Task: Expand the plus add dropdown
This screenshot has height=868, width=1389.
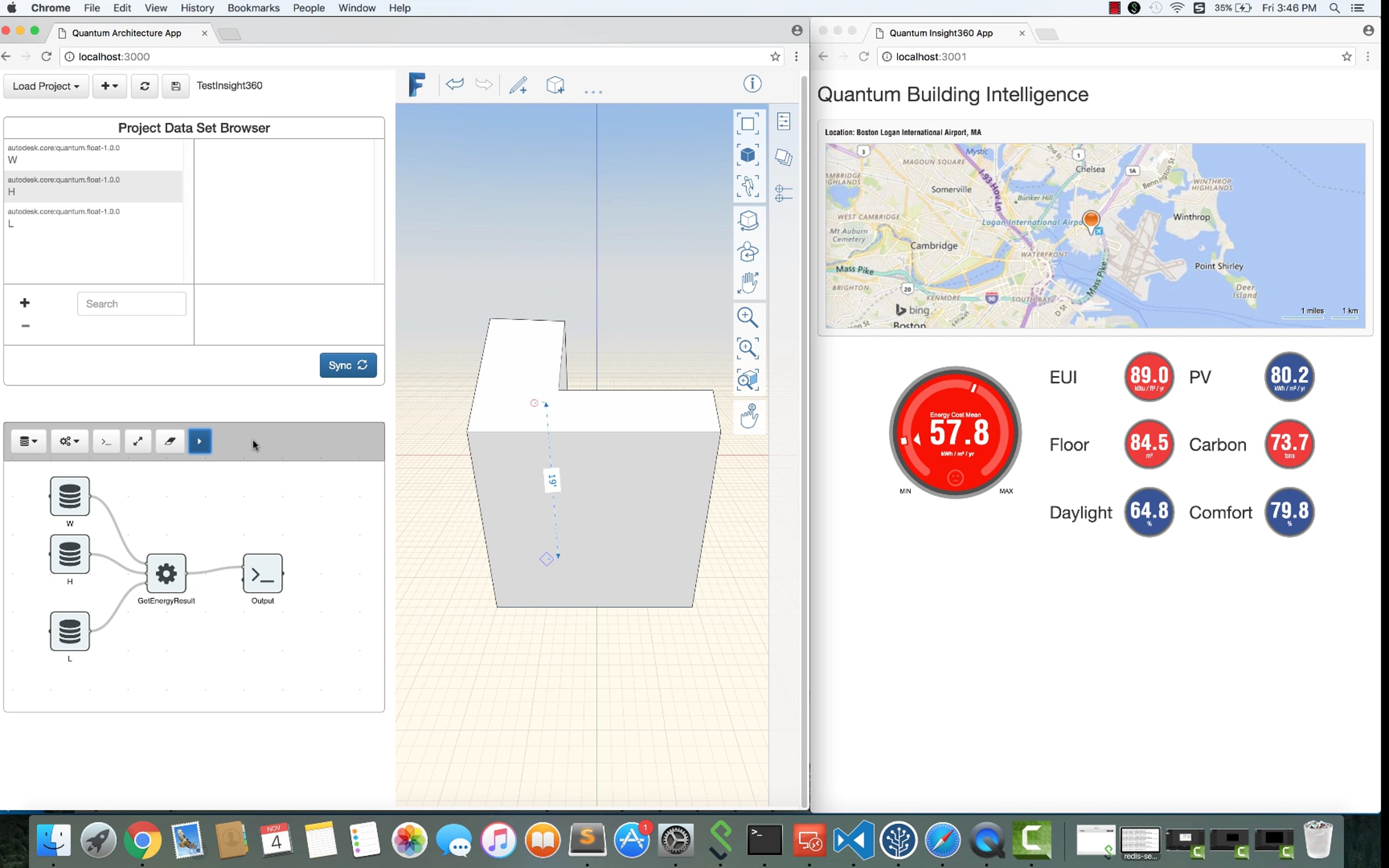Action: click(109, 86)
